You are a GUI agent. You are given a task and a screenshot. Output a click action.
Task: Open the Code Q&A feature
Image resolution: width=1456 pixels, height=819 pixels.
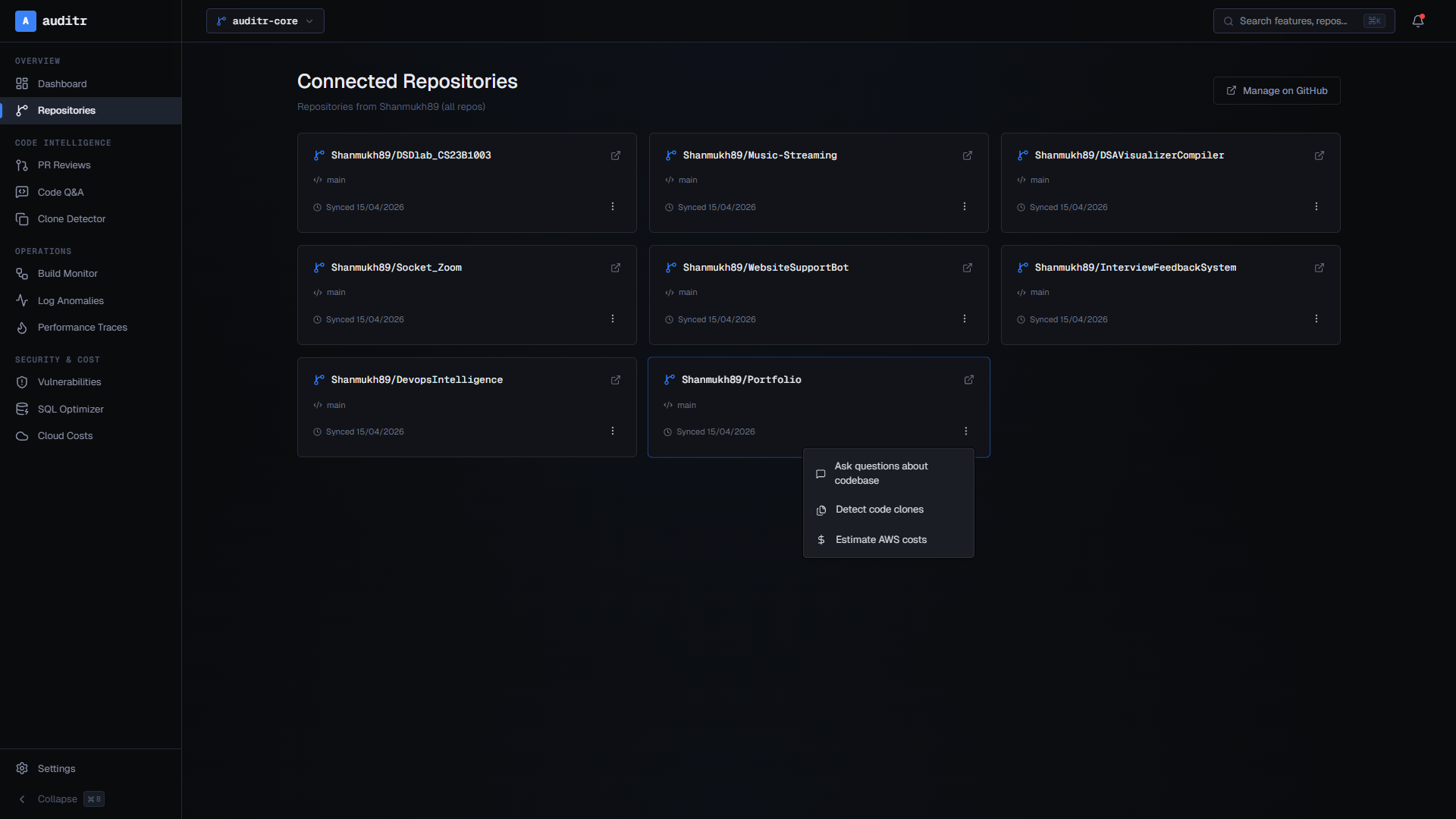61,192
